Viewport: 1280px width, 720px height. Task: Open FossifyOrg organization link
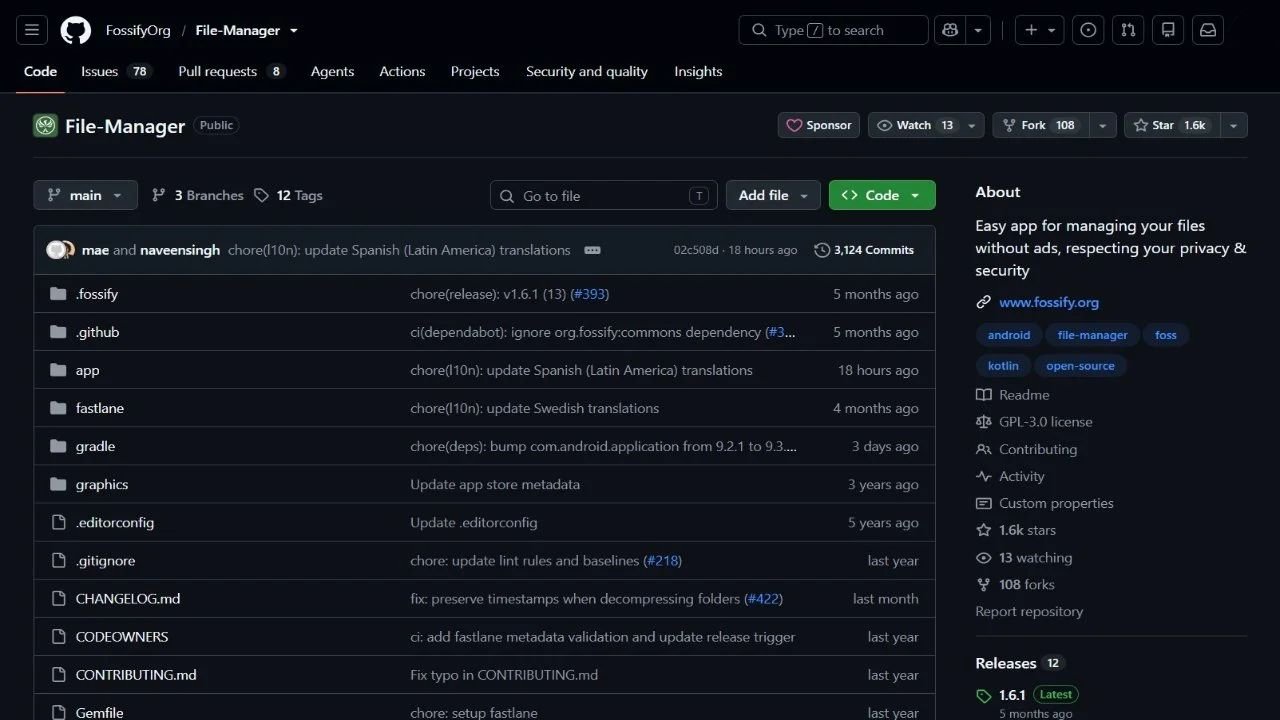(x=138, y=30)
